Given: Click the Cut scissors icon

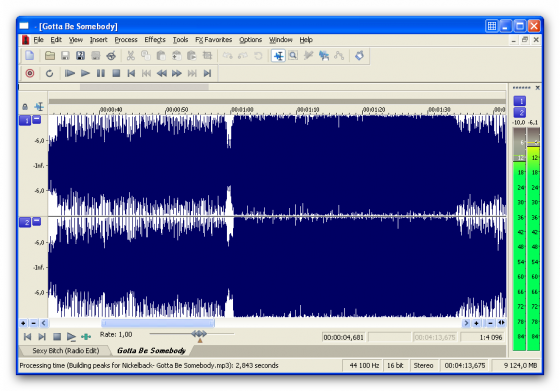Looking at the screenshot, I should [130, 56].
